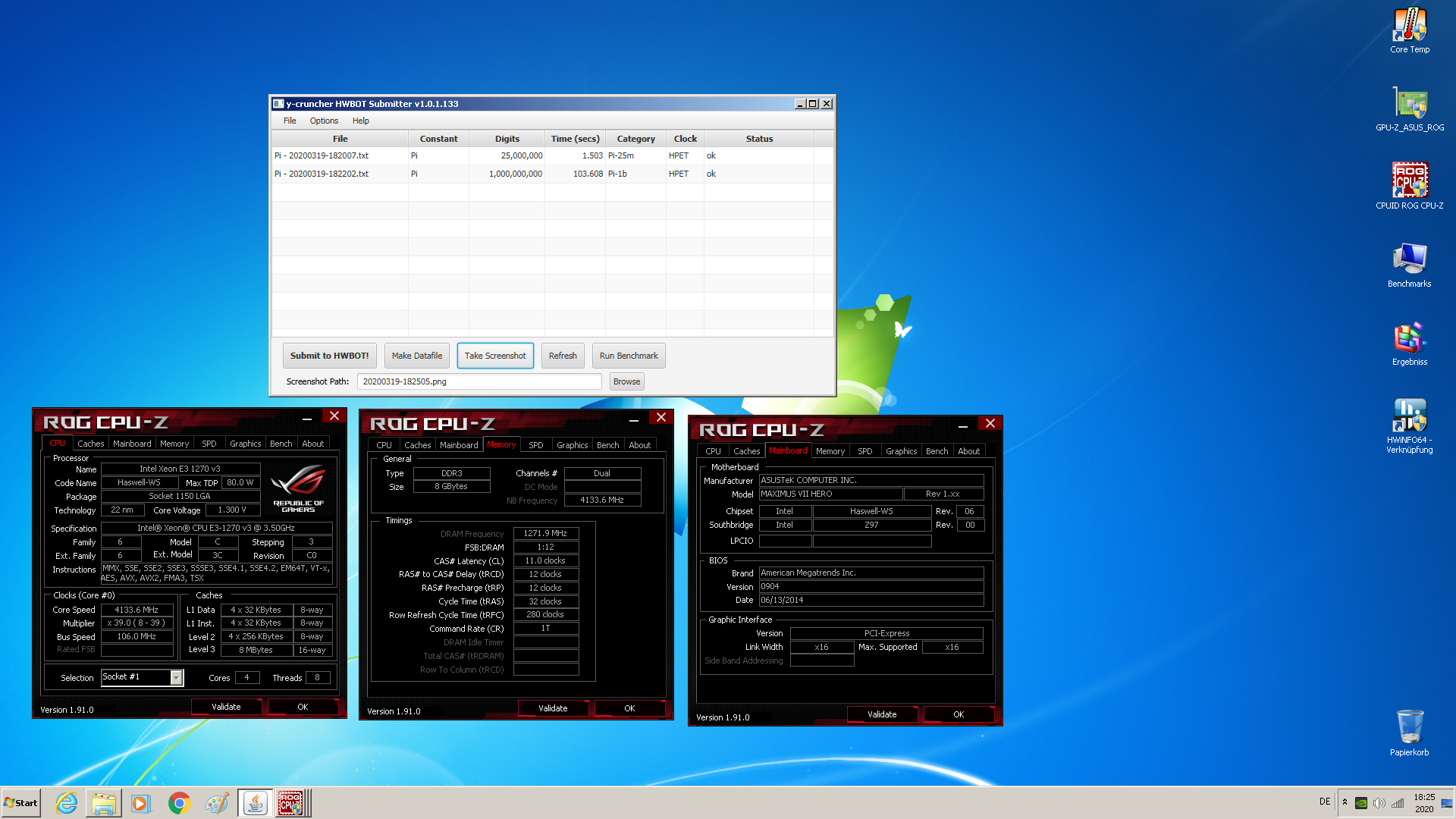Click OK in middle Memory CPU-Z window

click(x=629, y=708)
